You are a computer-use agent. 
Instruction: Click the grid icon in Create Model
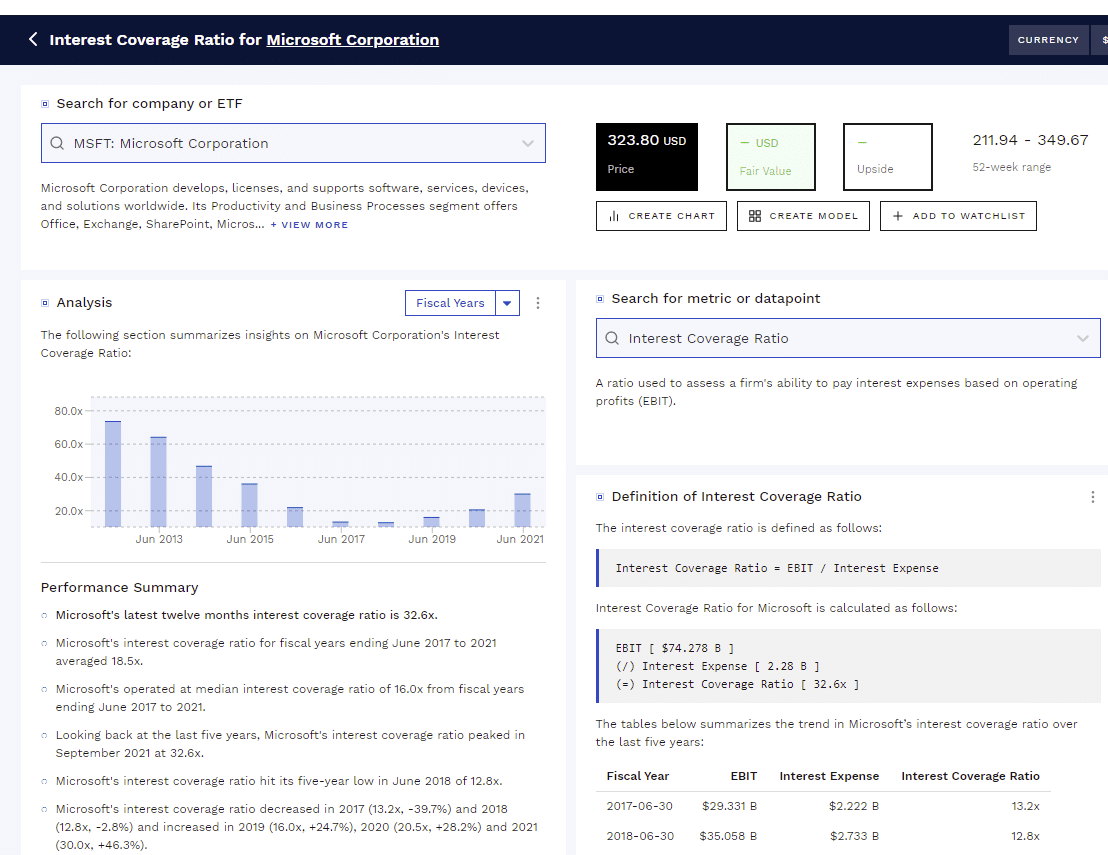pos(755,216)
